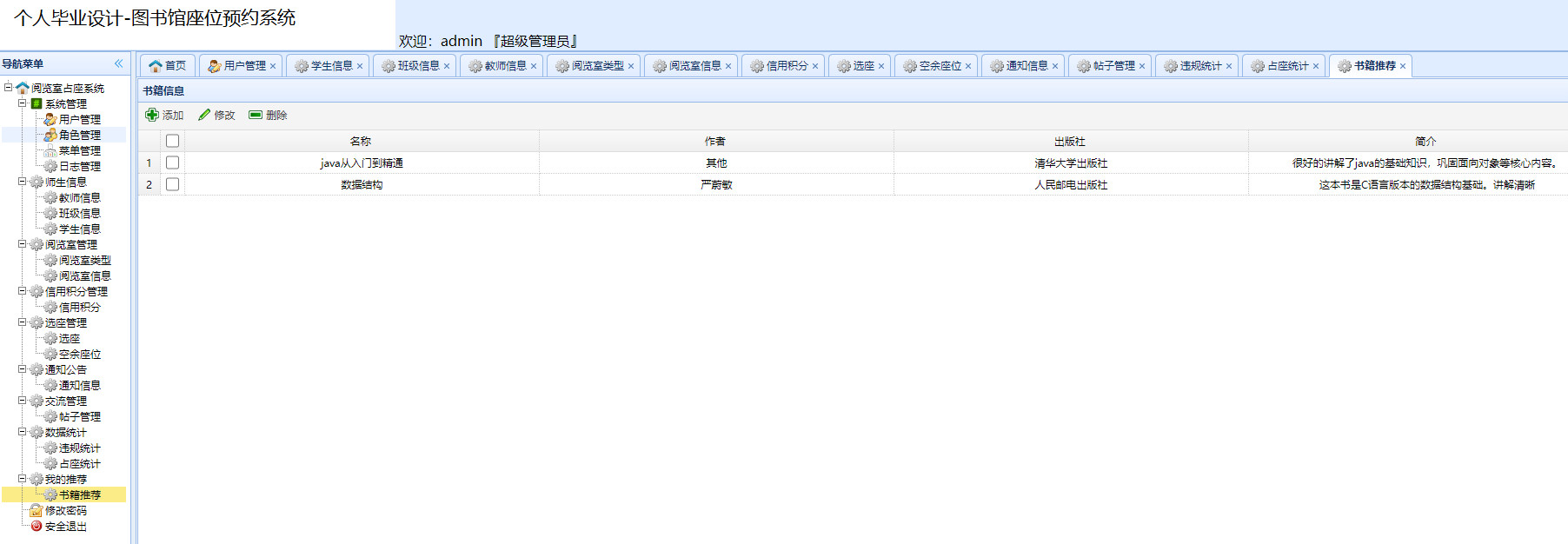Sort by the 名称 column header

tap(362, 141)
